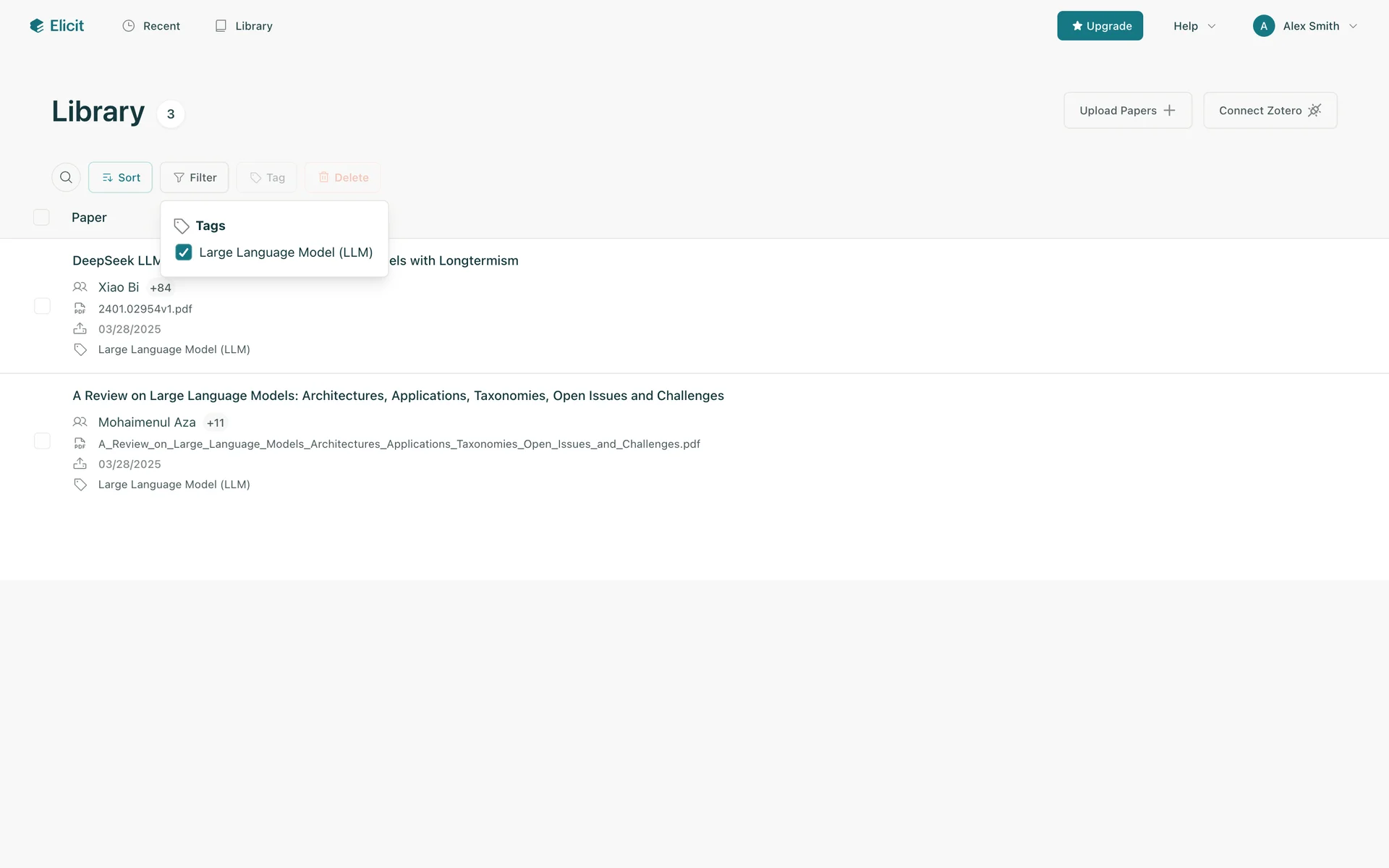The height and width of the screenshot is (868, 1389).
Task: Click the Connect Zotero button
Action: (1270, 111)
